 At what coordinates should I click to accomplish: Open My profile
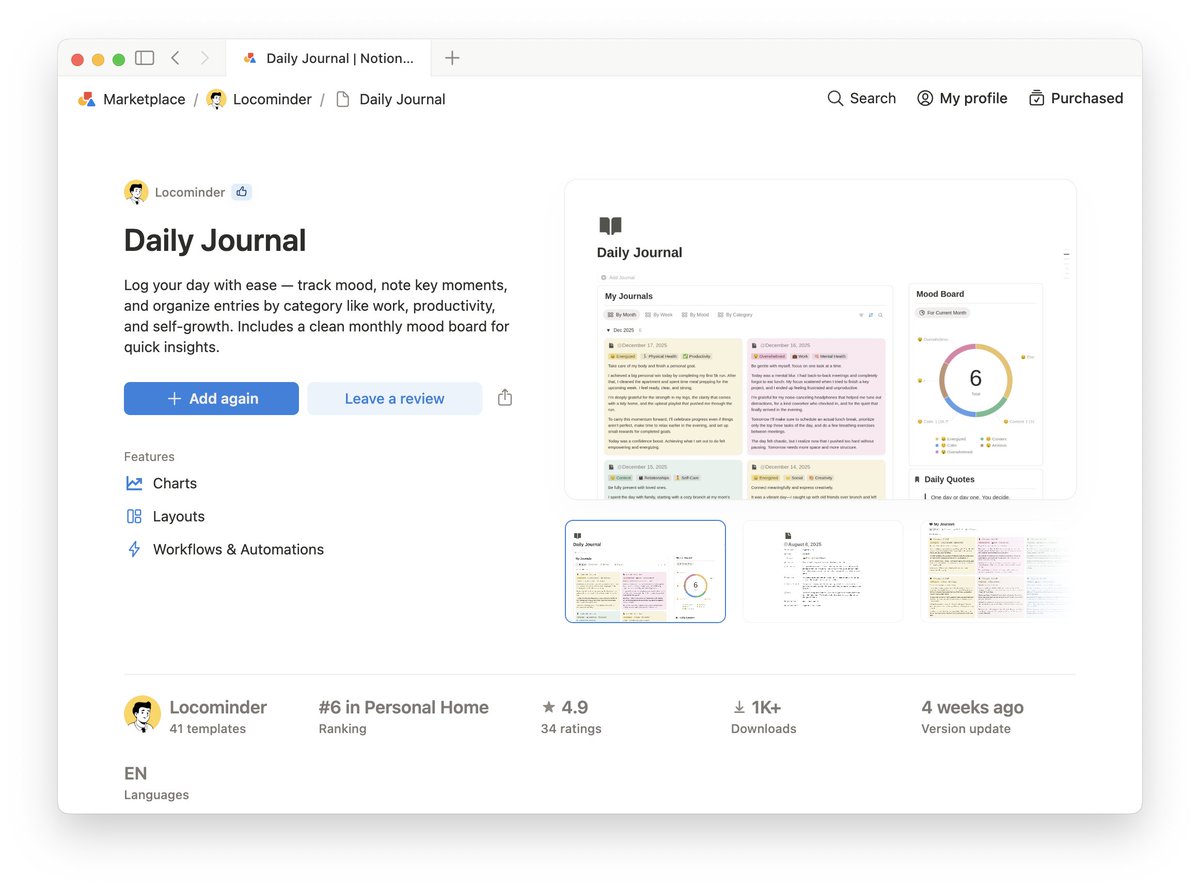click(x=960, y=98)
